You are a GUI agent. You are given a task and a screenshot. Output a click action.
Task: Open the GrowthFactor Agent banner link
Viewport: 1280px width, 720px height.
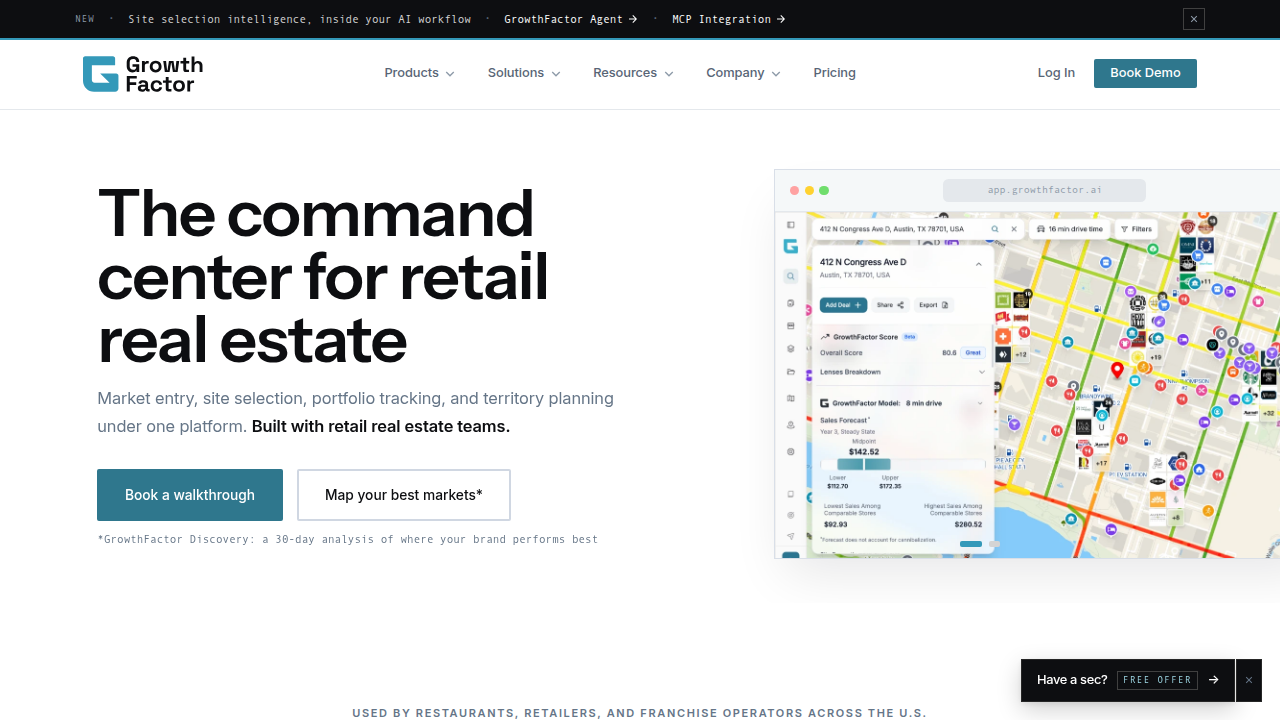coord(570,19)
